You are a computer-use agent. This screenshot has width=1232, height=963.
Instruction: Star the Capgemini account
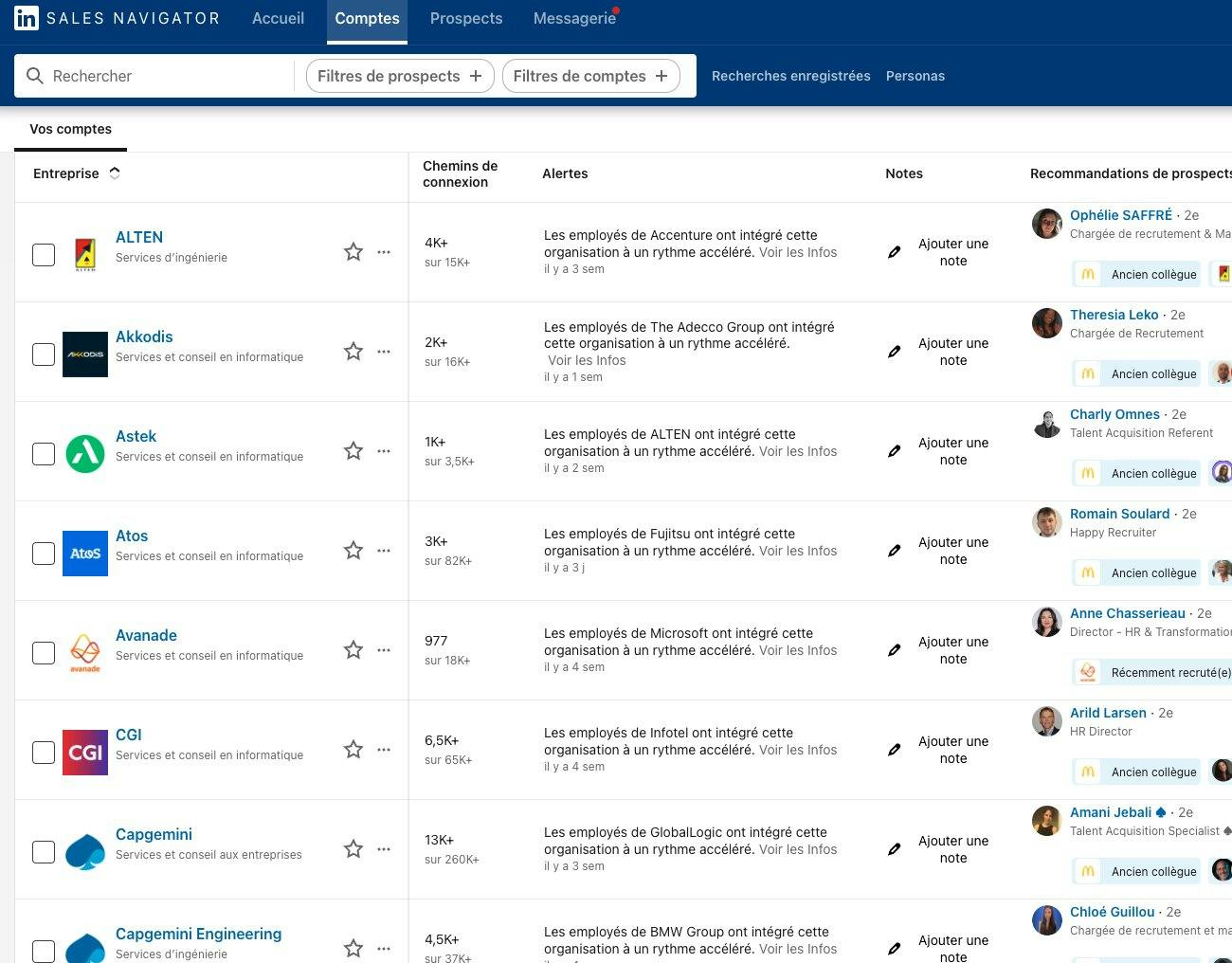353,849
